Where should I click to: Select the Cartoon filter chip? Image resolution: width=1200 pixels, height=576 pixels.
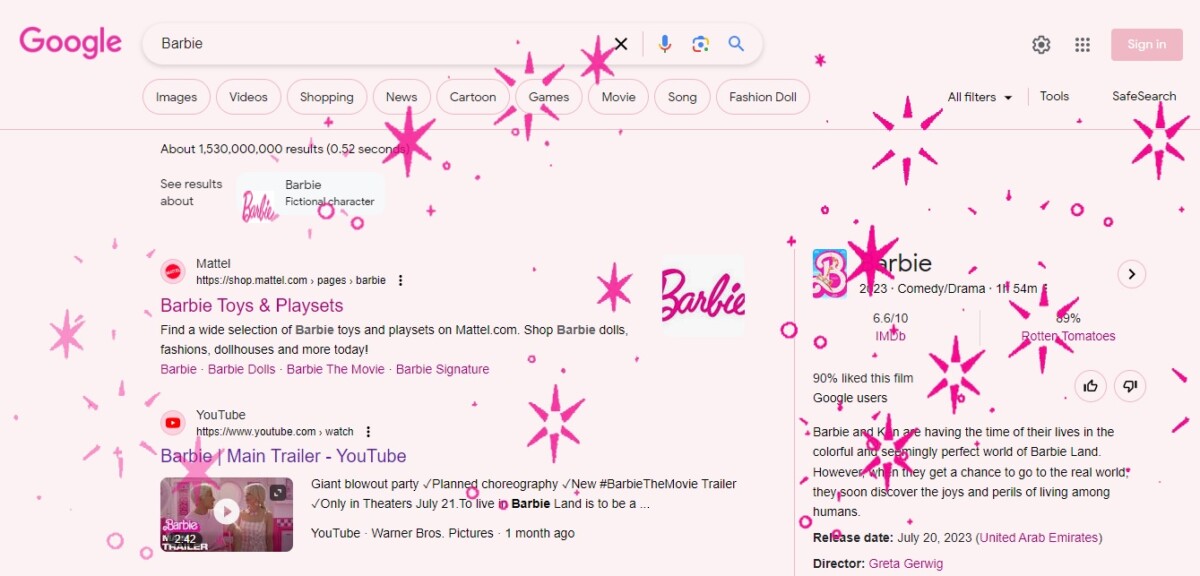click(x=473, y=97)
